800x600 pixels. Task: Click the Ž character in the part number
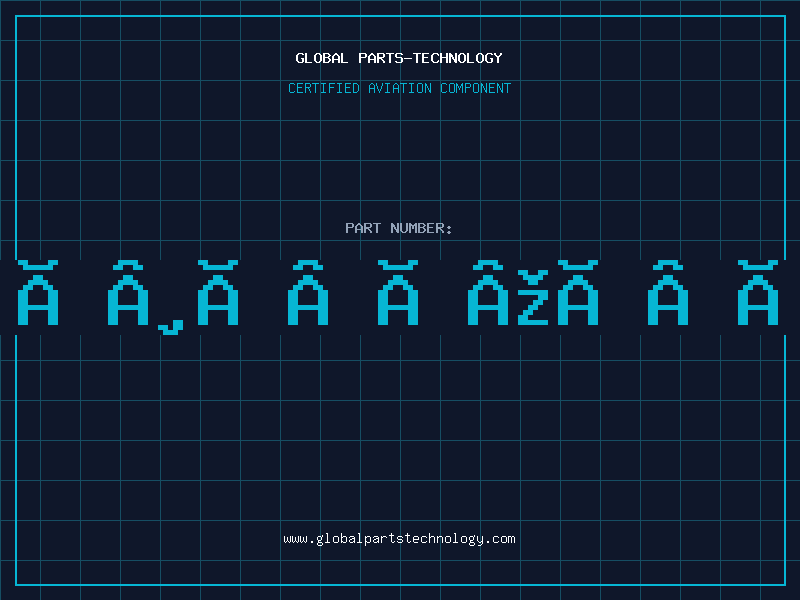click(x=533, y=298)
